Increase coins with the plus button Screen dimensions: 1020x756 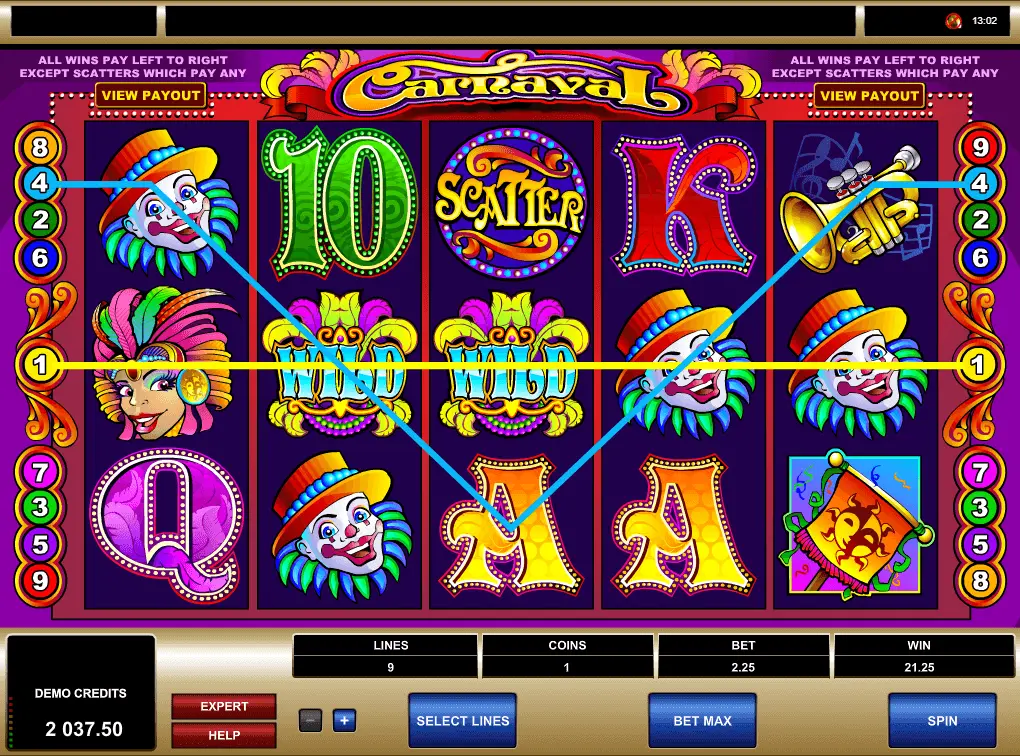pyautogui.click(x=344, y=720)
